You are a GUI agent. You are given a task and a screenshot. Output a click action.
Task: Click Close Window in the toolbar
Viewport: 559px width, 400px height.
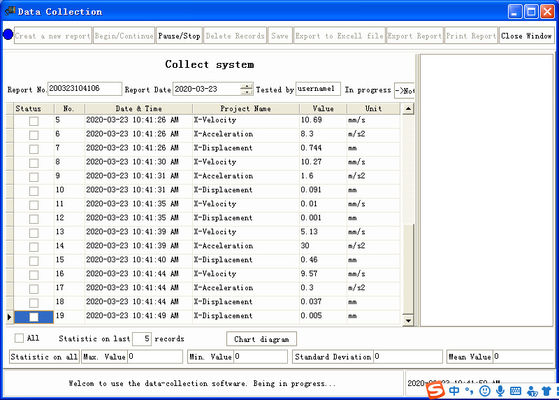(x=526, y=36)
